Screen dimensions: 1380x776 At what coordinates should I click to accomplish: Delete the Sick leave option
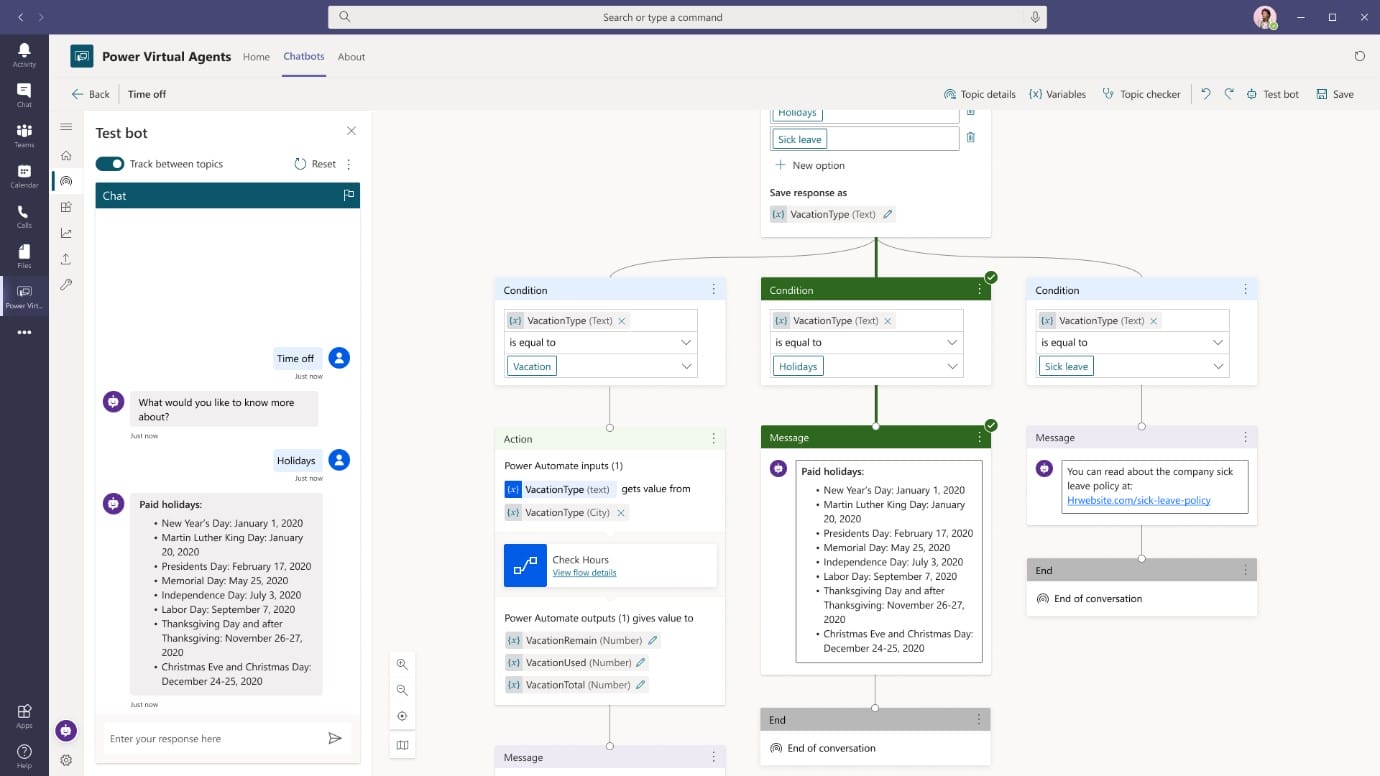pos(970,138)
